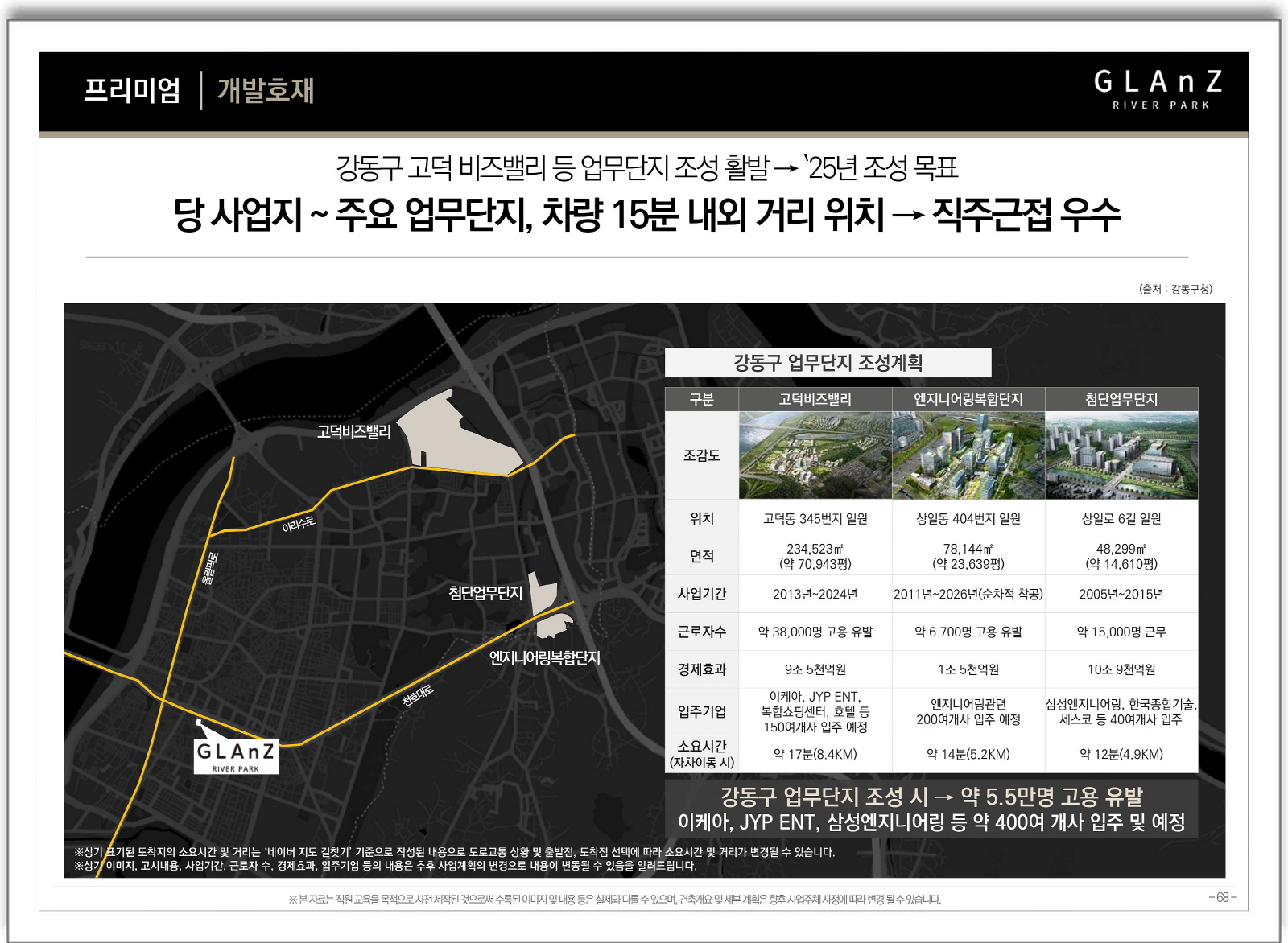Click the travel time 약 17분(8.4KM)
This screenshot has width=1288, height=943.
coord(815,755)
